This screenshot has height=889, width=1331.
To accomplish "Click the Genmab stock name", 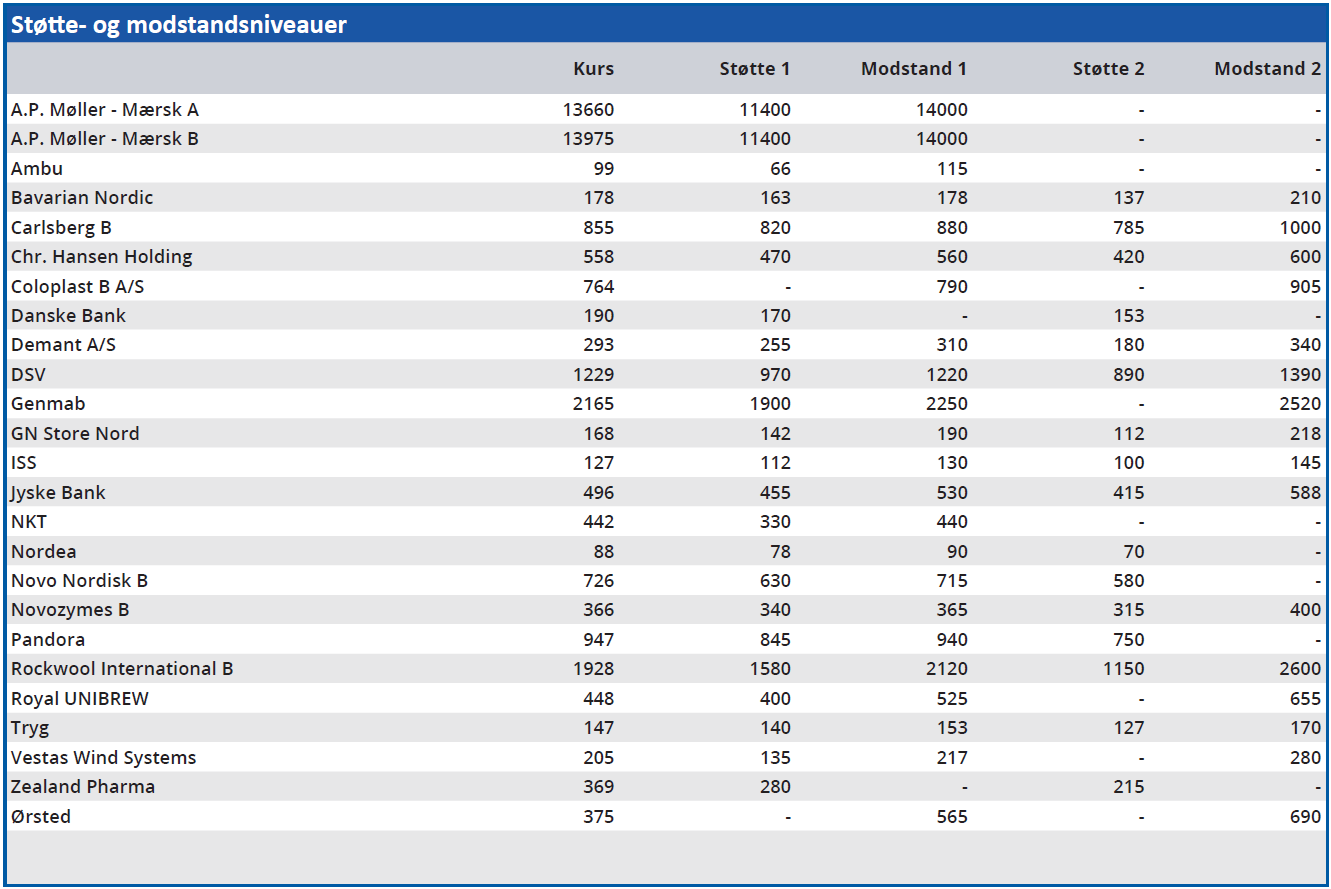I will [48, 404].
